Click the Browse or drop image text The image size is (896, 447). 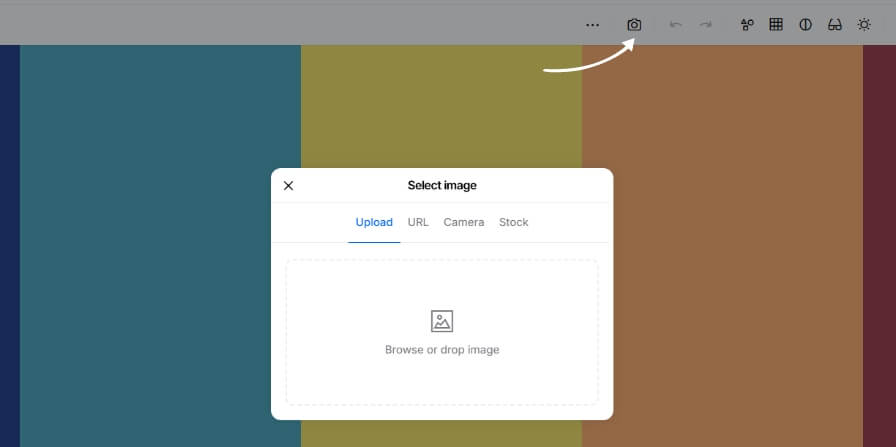point(442,350)
